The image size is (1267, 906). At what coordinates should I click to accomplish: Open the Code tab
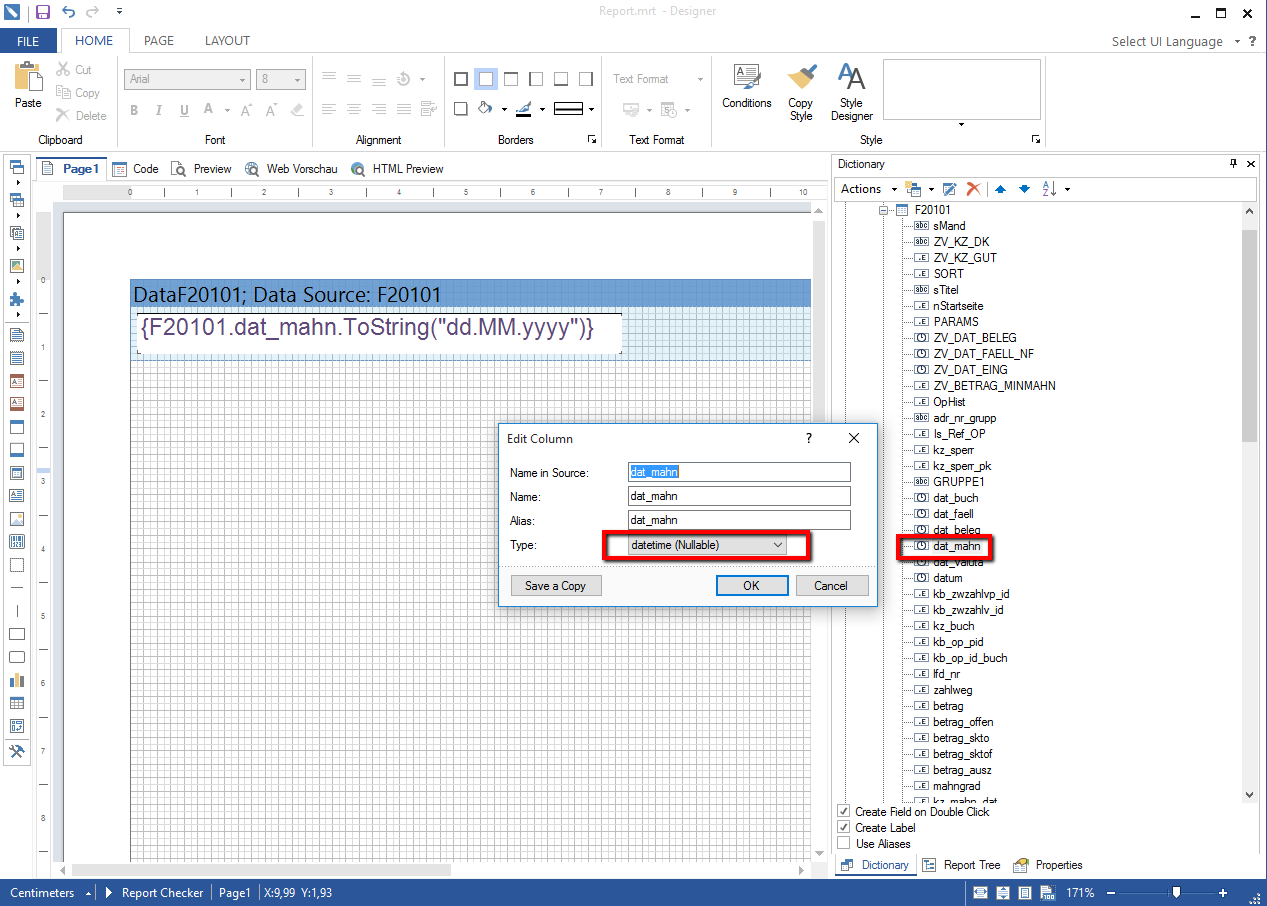point(135,169)
